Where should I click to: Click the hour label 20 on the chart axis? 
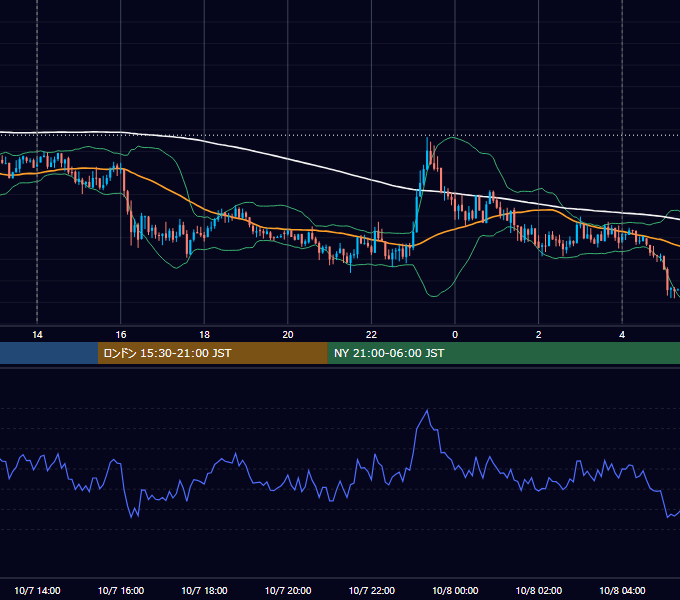pos(288,335)
